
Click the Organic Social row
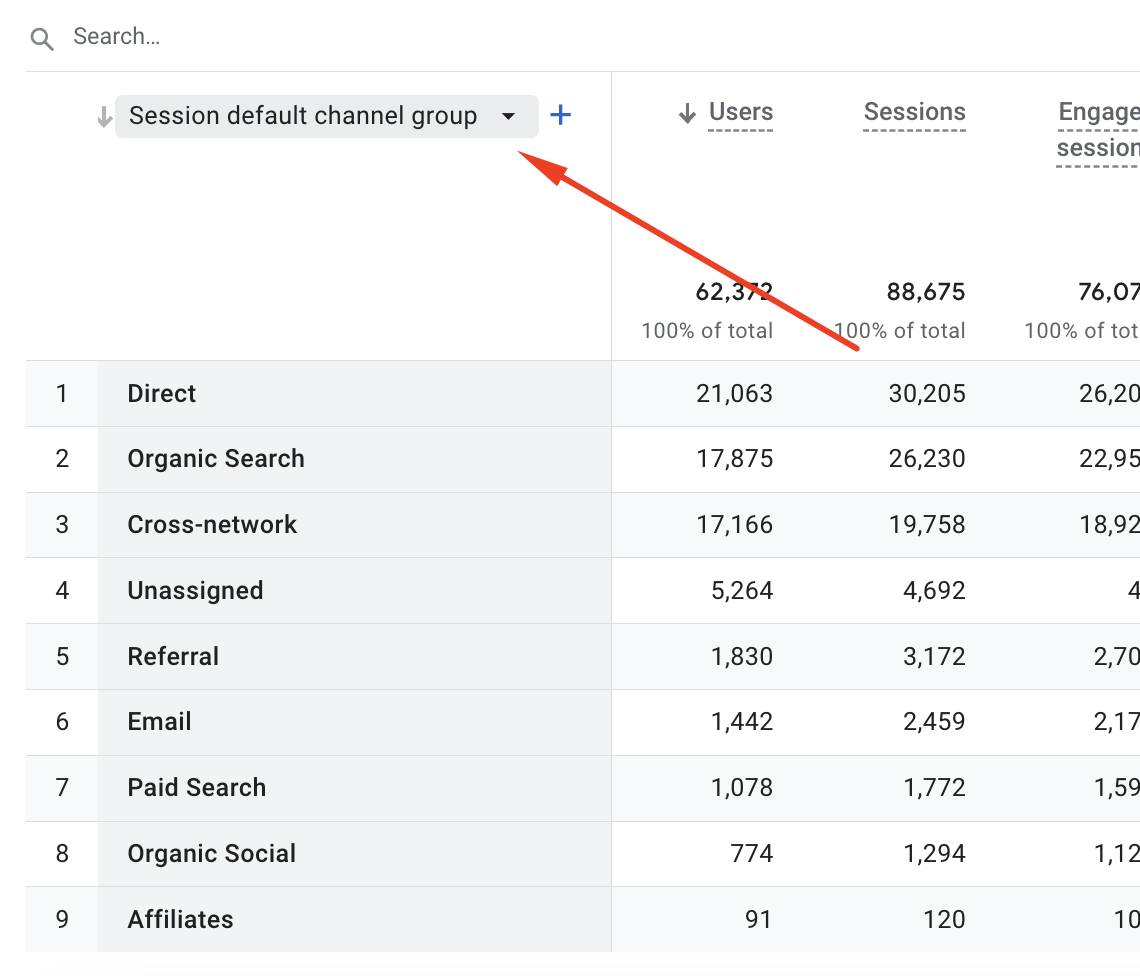tap(212, 854)
